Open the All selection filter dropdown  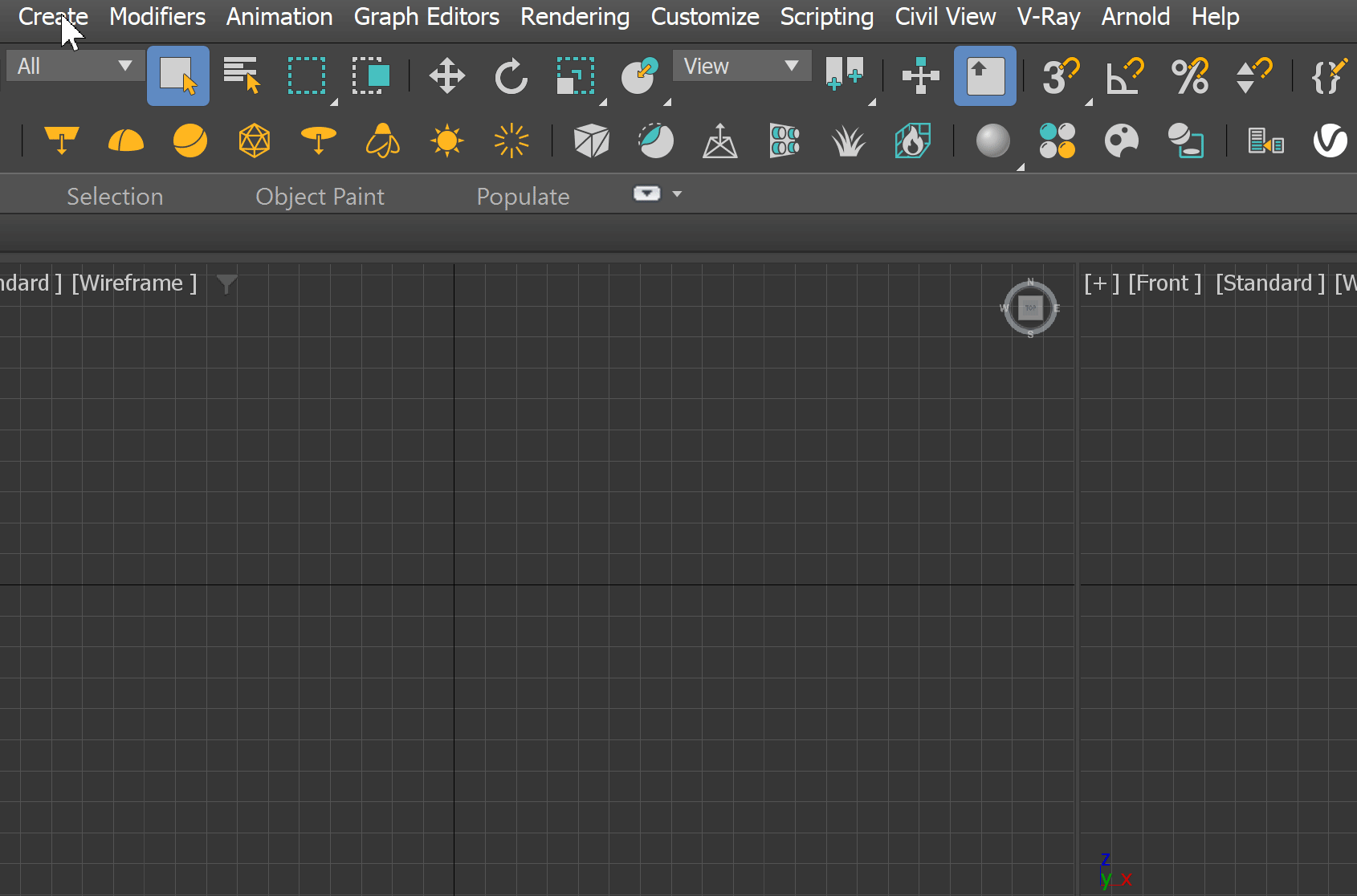pos(75,66)
